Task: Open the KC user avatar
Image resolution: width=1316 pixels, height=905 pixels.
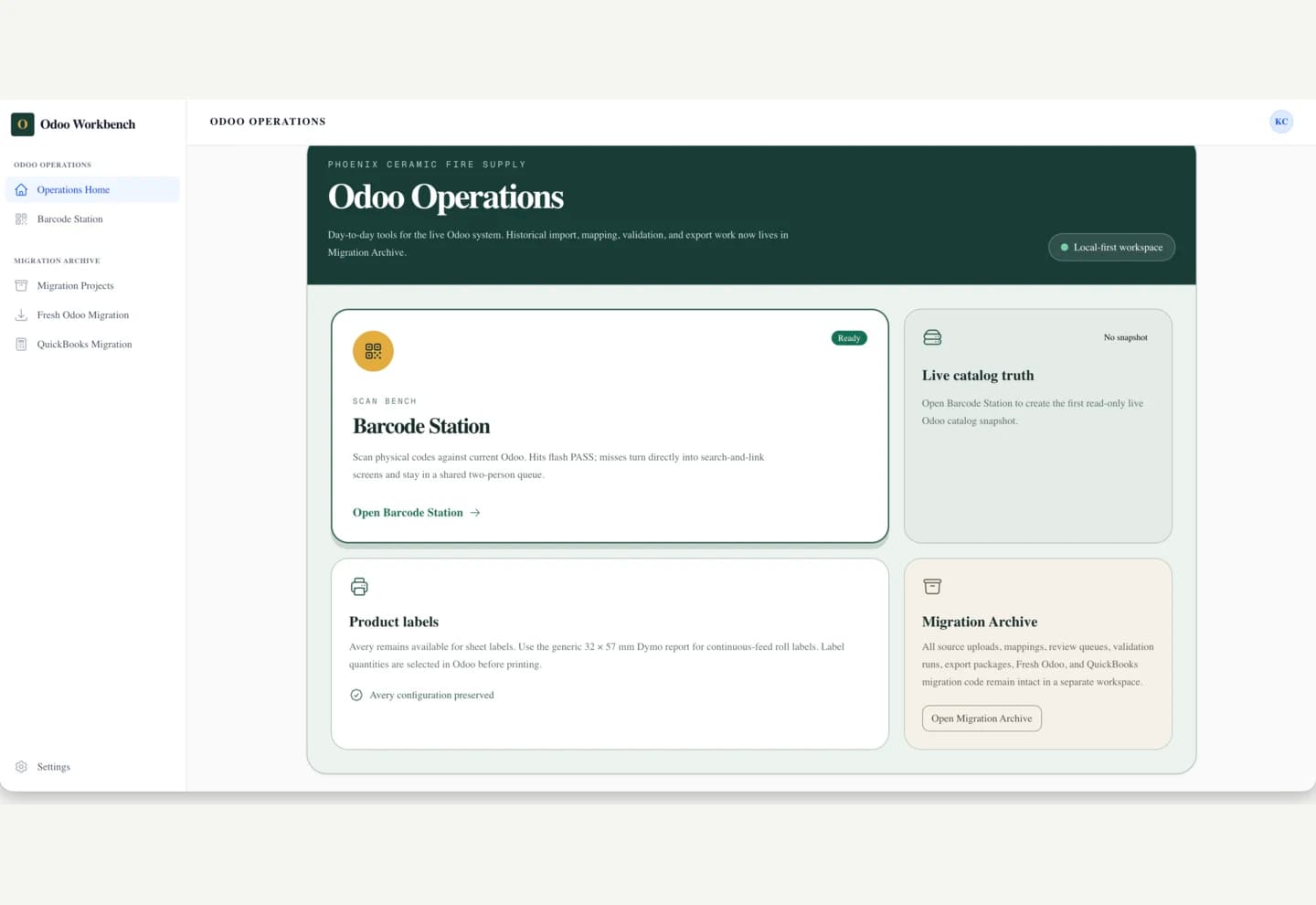Action: 1281,122
